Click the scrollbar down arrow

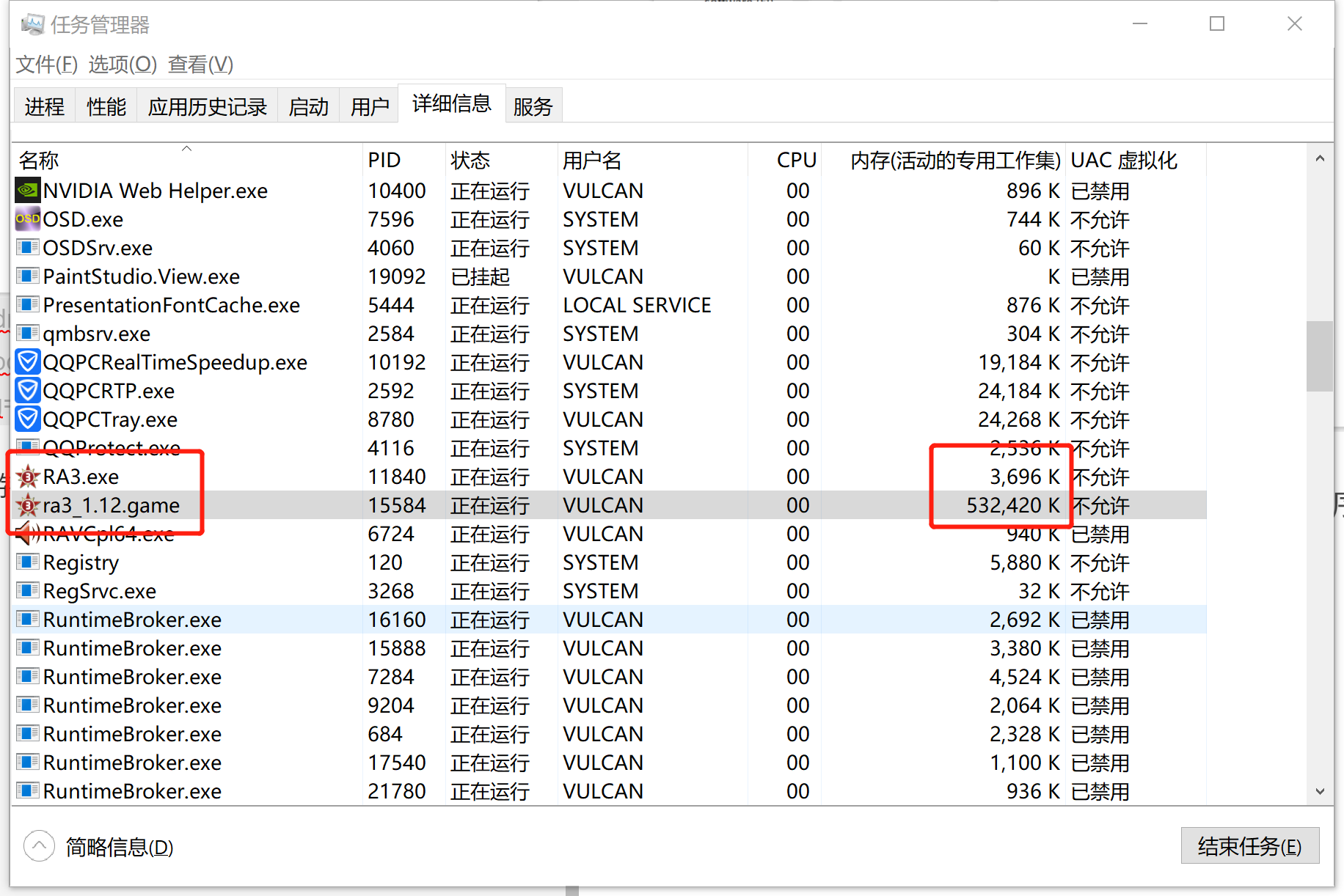point(1320,792)
